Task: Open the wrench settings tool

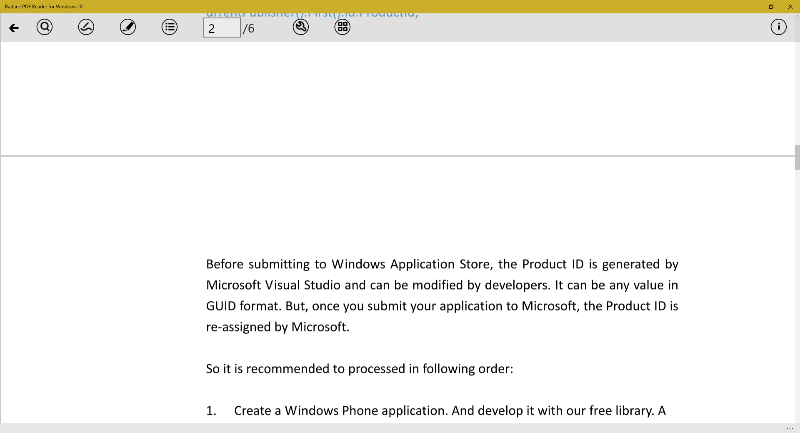Action: [x=300, y=28]
